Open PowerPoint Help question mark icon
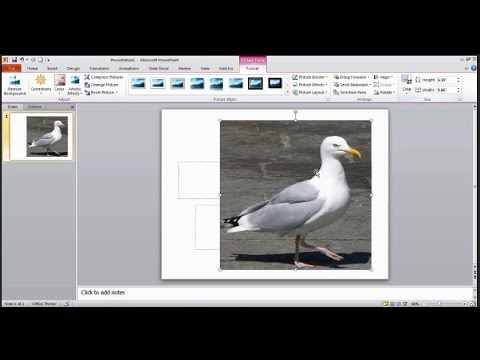 tap(473, 68)
